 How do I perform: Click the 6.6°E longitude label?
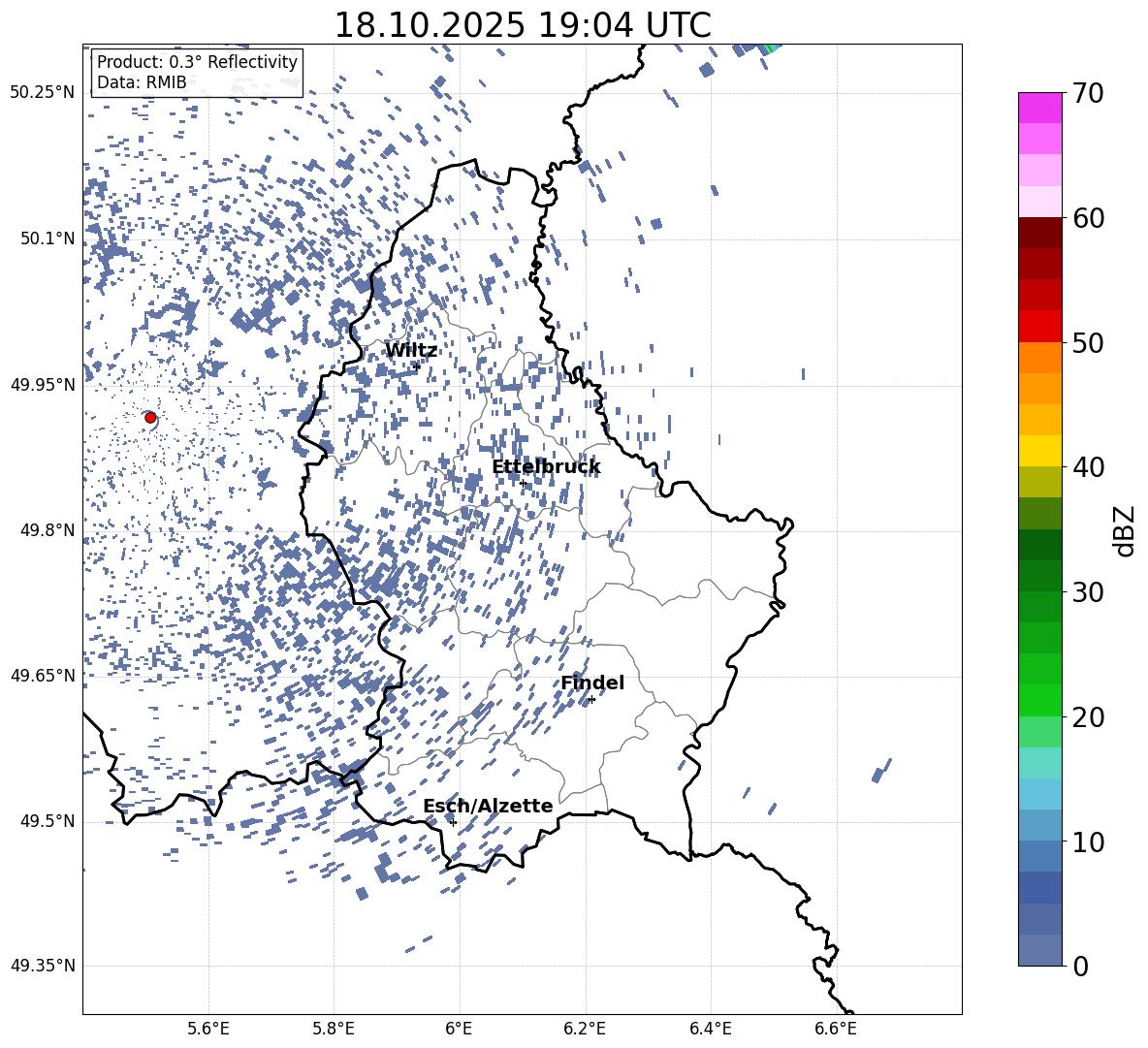pyautogui.click(x=836, y=1029)
